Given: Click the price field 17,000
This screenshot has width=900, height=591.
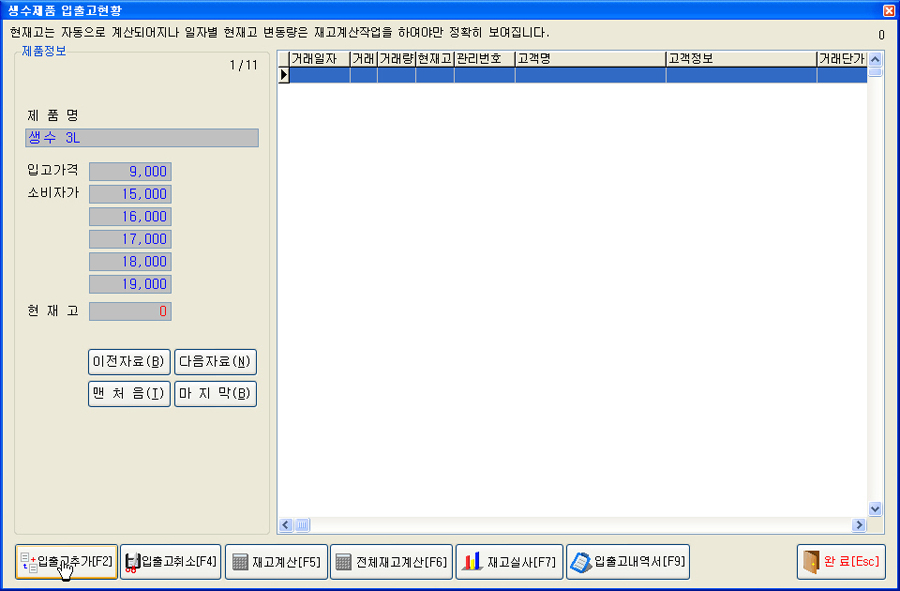Looking at the screenshot, I should pos(130,239).
